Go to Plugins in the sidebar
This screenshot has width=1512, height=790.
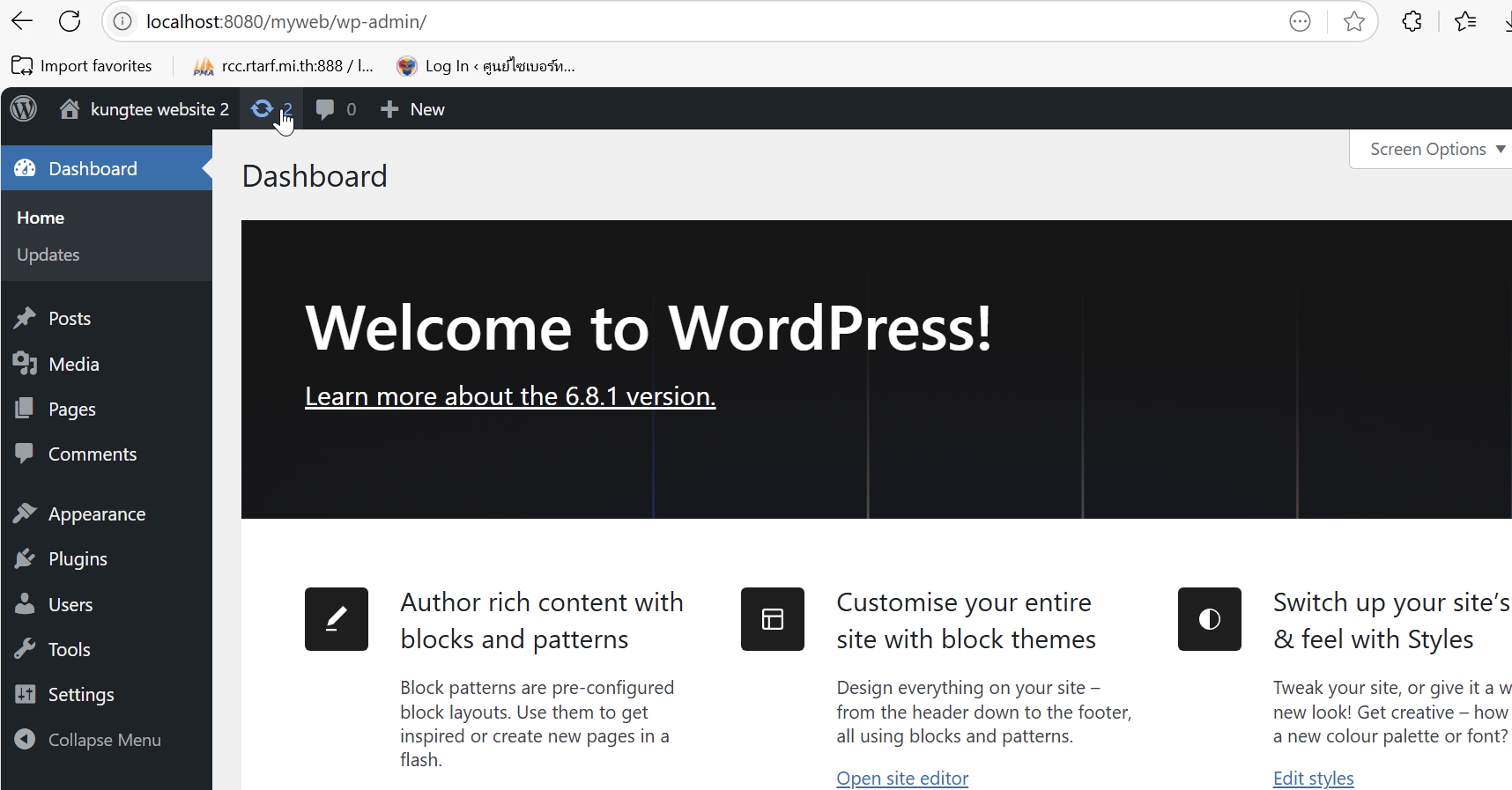click(78, 559)
